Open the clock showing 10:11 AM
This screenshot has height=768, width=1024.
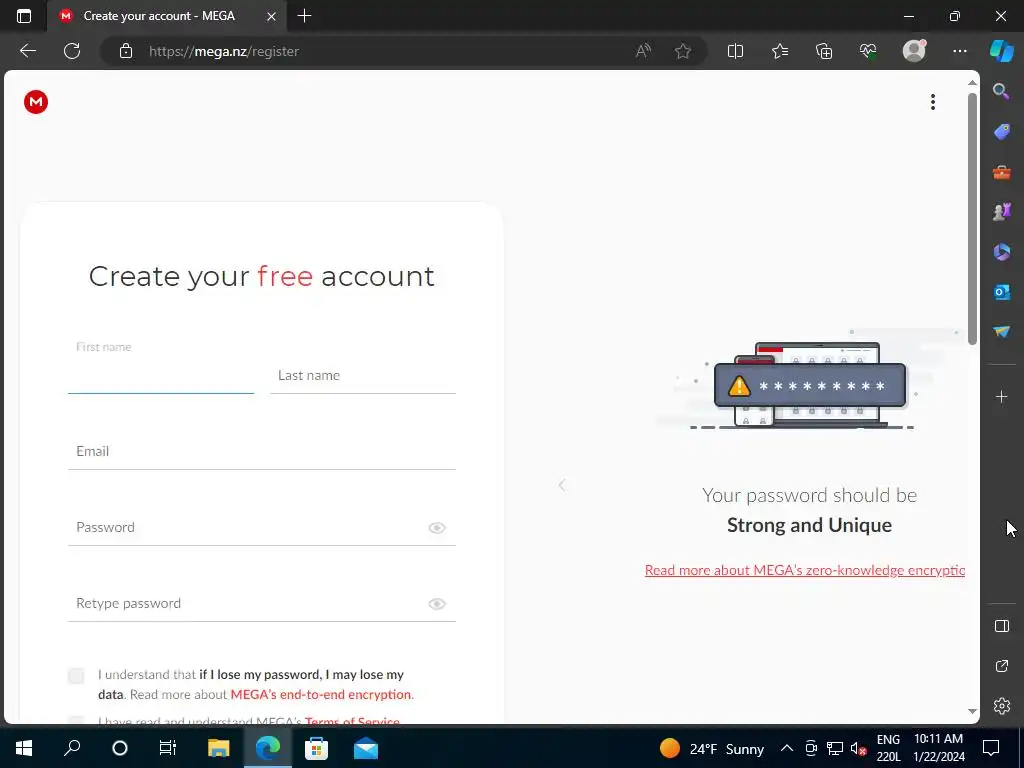point(938,748)
